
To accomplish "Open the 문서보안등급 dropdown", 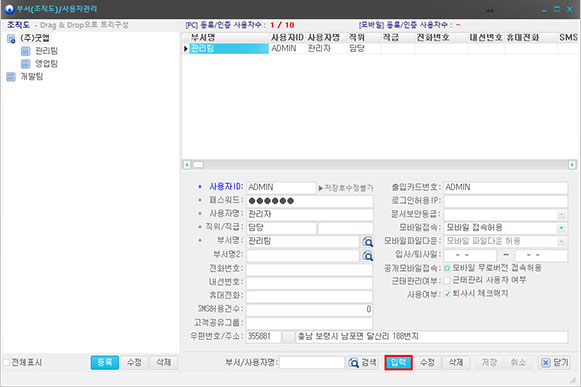I will pyautogui.click(x=562, y=214).
